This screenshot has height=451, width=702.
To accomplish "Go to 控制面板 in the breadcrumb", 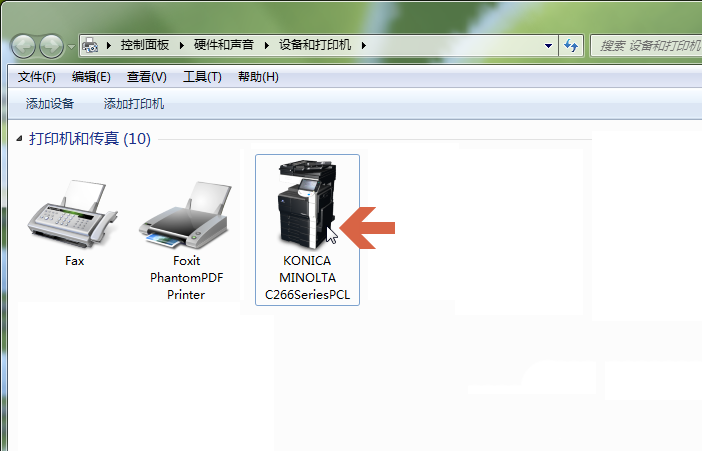I will coord(145,45).
